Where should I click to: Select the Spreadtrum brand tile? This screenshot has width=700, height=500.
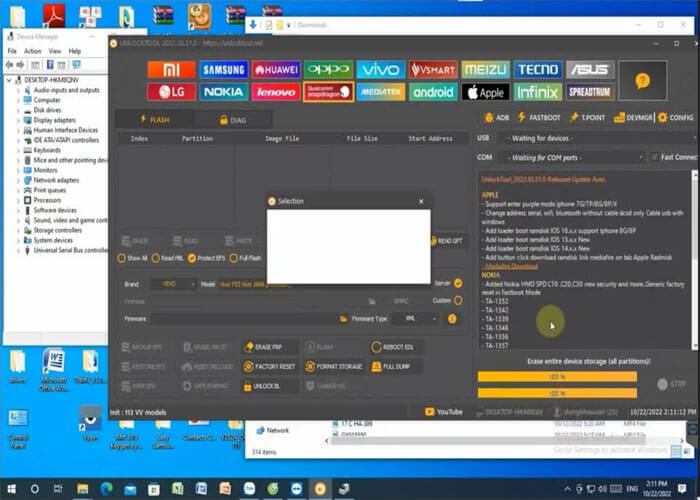pyautogui.click(x=590, y=92)
